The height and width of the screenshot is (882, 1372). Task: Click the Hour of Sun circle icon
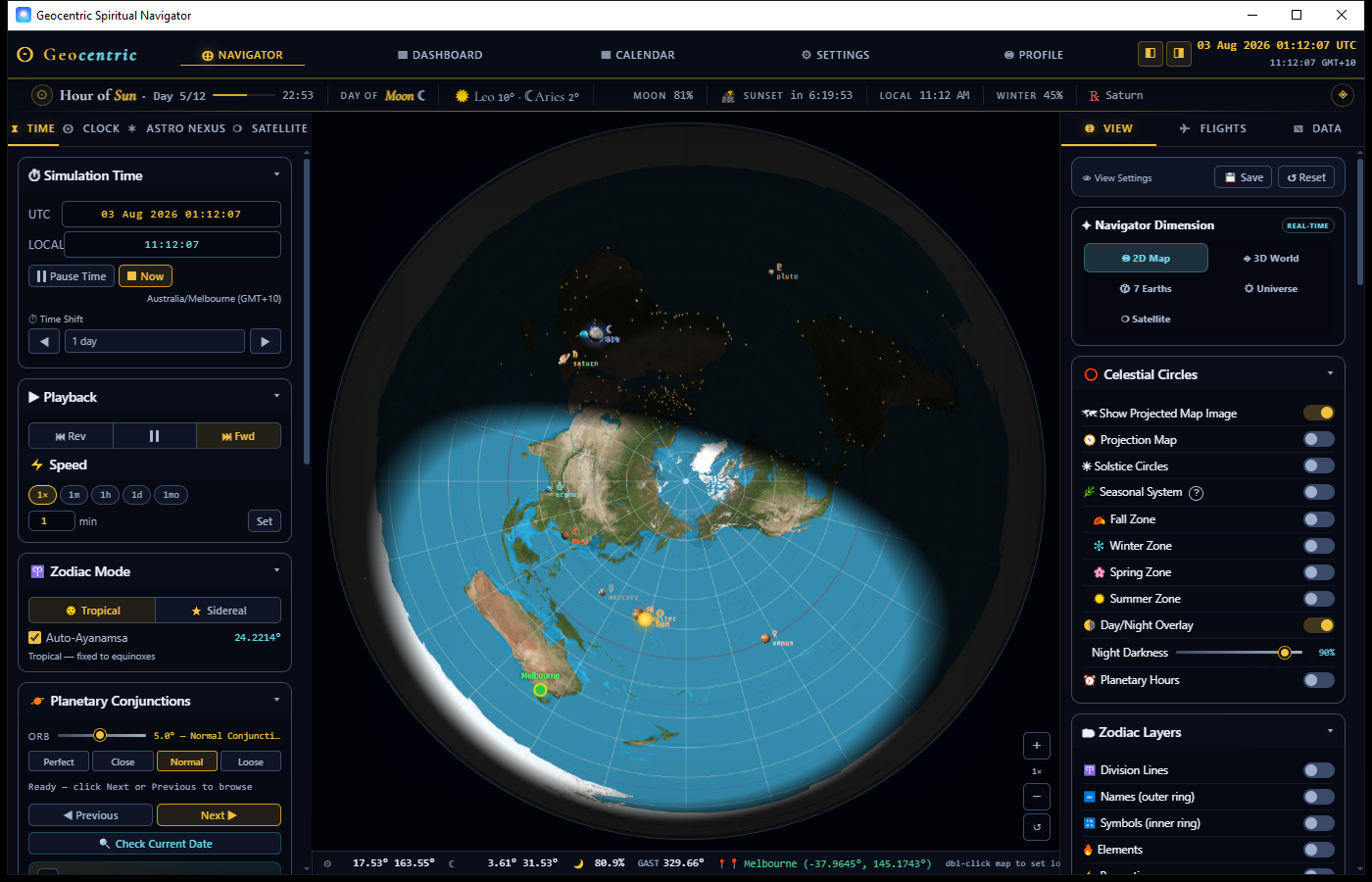click(x=42, y=95)
